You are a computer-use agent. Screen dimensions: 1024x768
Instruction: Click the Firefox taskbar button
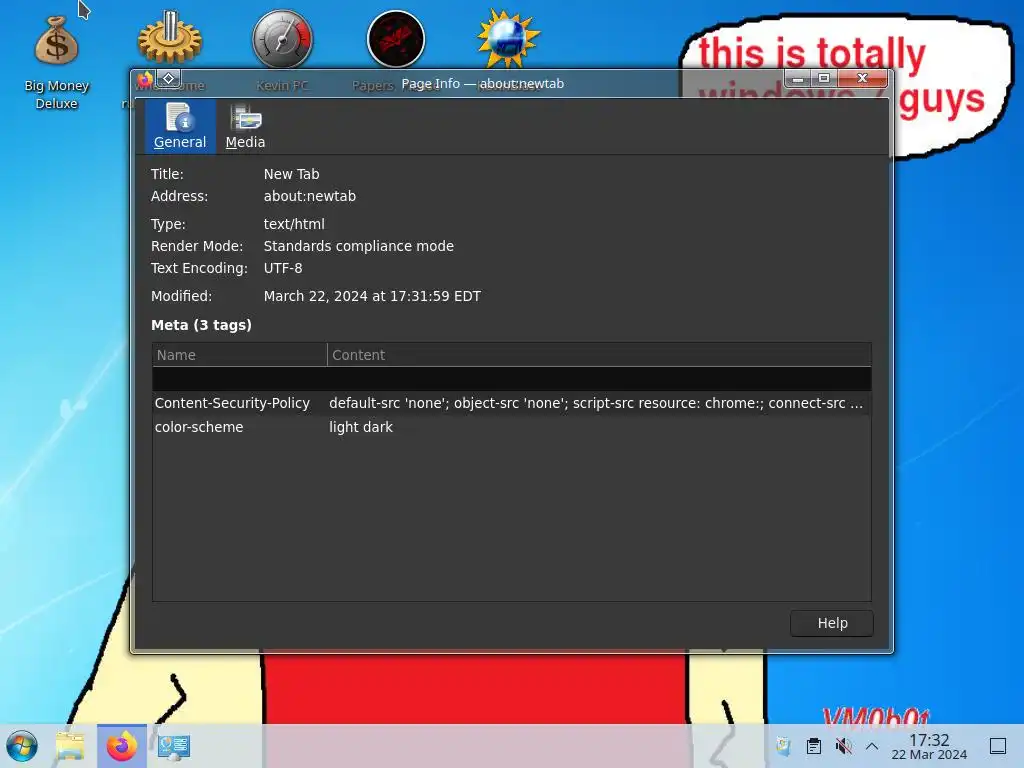(121, 746)
